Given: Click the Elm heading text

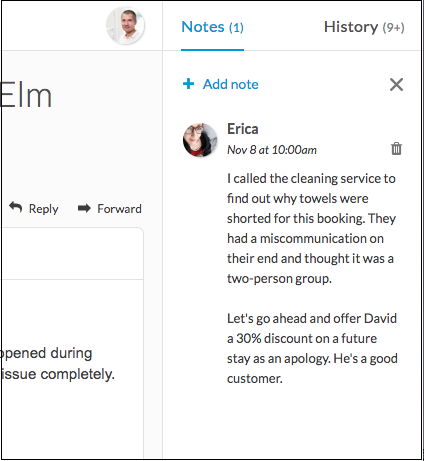Looking at the screenshot, I should [x=26, y=96].
